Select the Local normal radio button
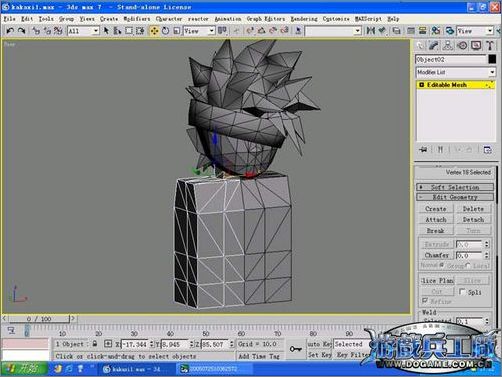Image resolution: width=502 pixels, height=377 pixels. pyautogui.click(x=468, y=265)
